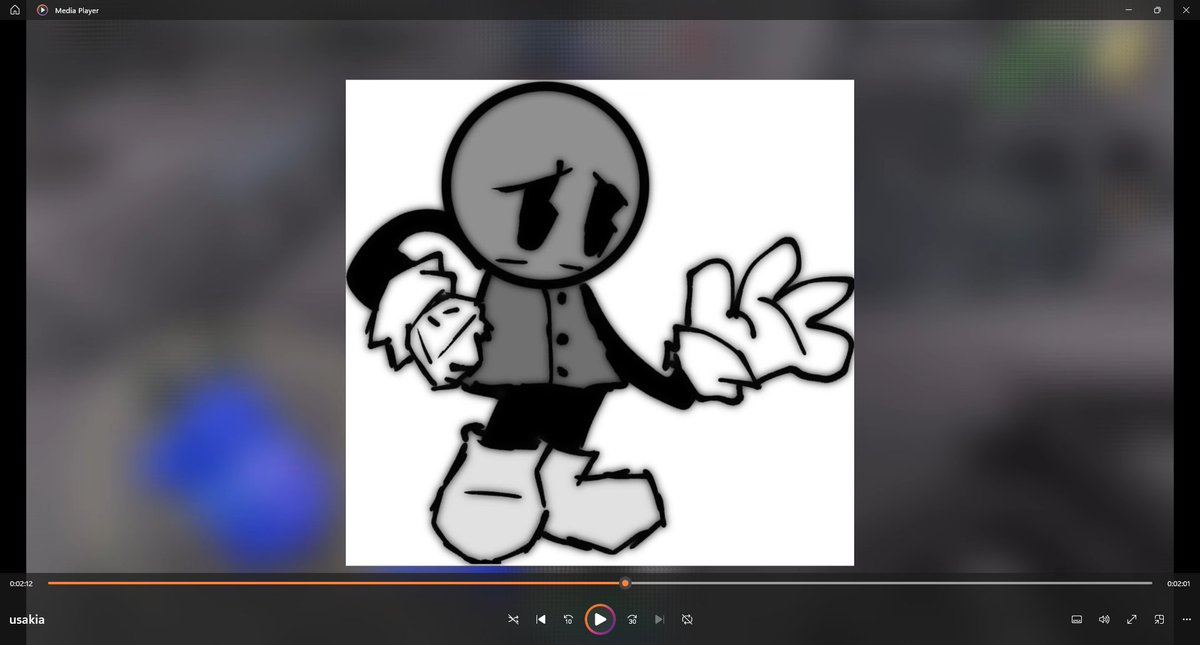This screenshot has width=1200, height=645.
Task: Skip forward 30 seconds
Action: click(x=632, y=619)
